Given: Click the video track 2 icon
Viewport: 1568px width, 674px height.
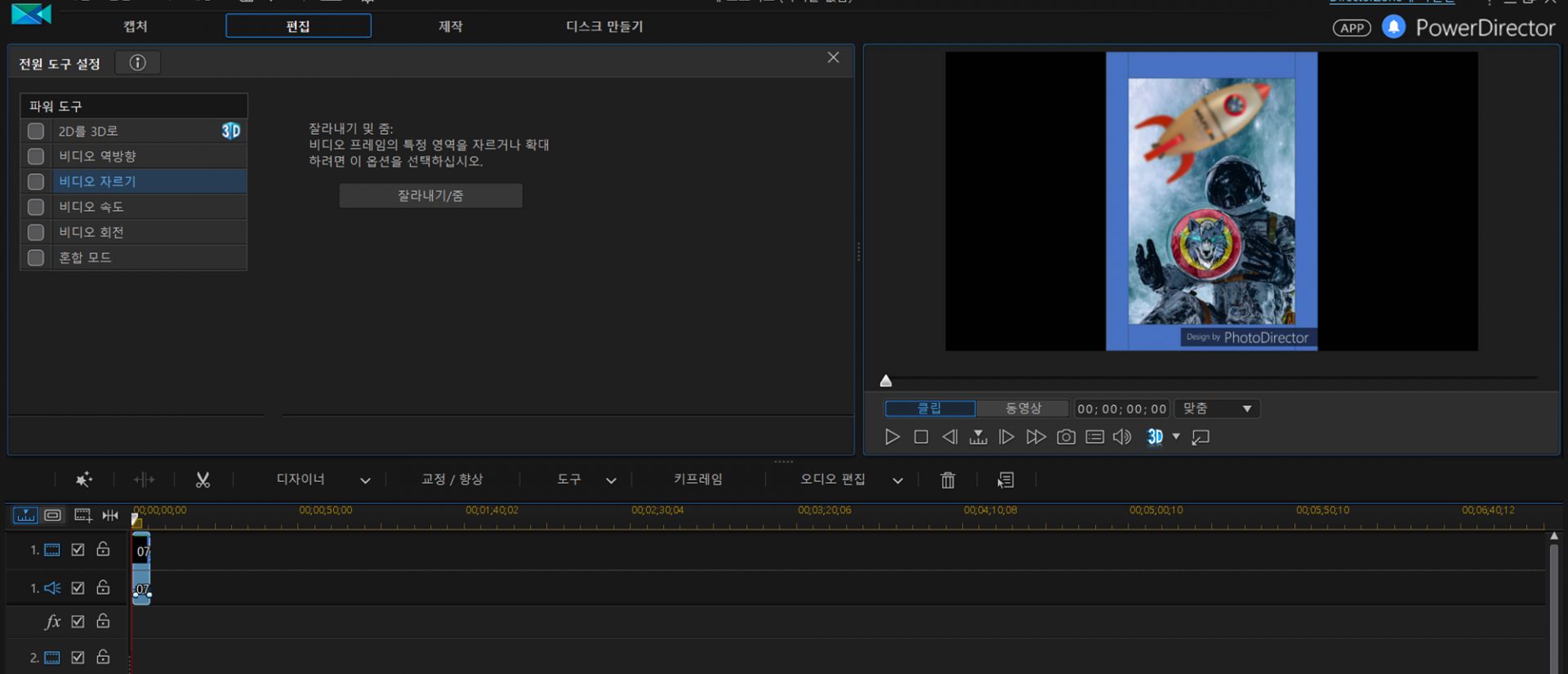Looking at the screenshot, I should tap(52, 658).
